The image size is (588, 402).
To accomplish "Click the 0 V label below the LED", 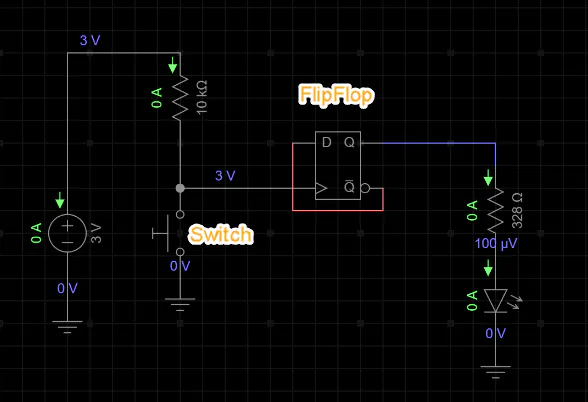I will [495, 333].
